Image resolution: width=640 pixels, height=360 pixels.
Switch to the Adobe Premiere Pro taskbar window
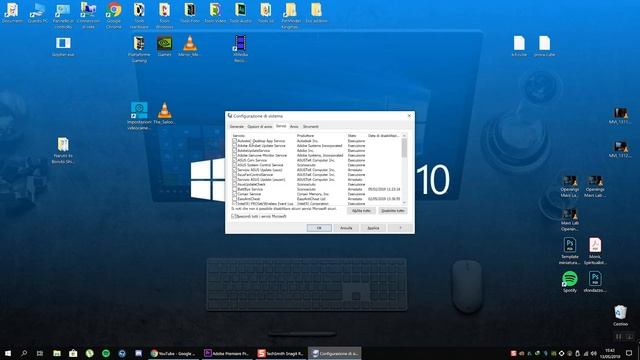(x=227, y=353)
